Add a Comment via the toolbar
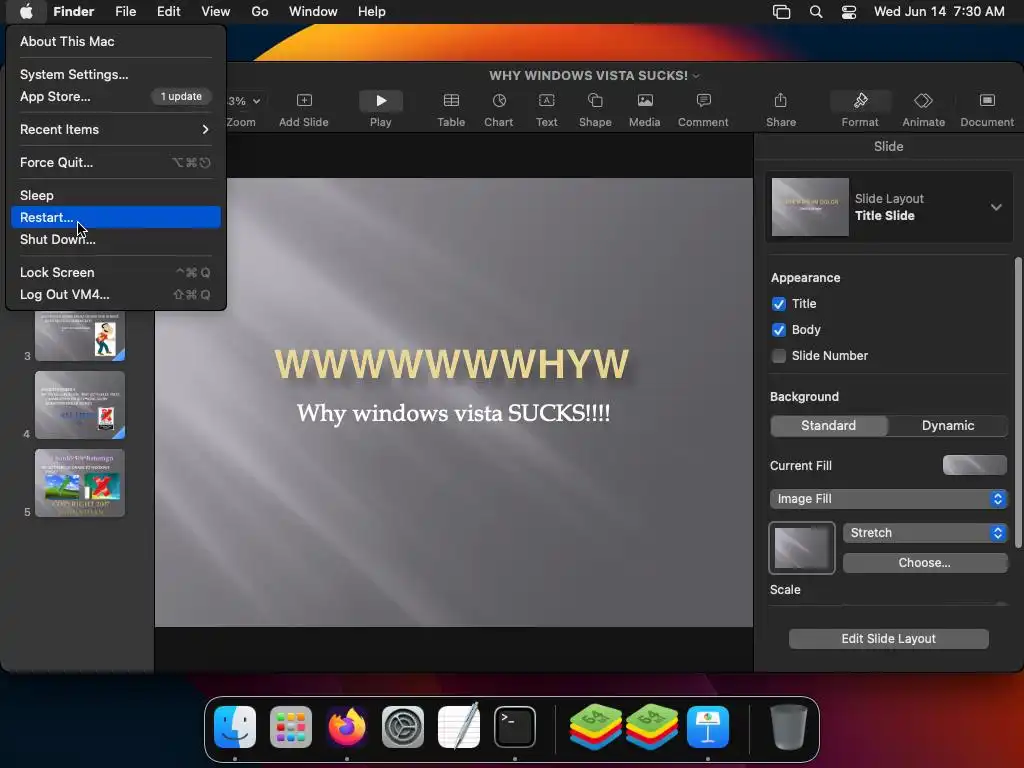This screenshot has width=1024, height=768. [x=703, y=101]
